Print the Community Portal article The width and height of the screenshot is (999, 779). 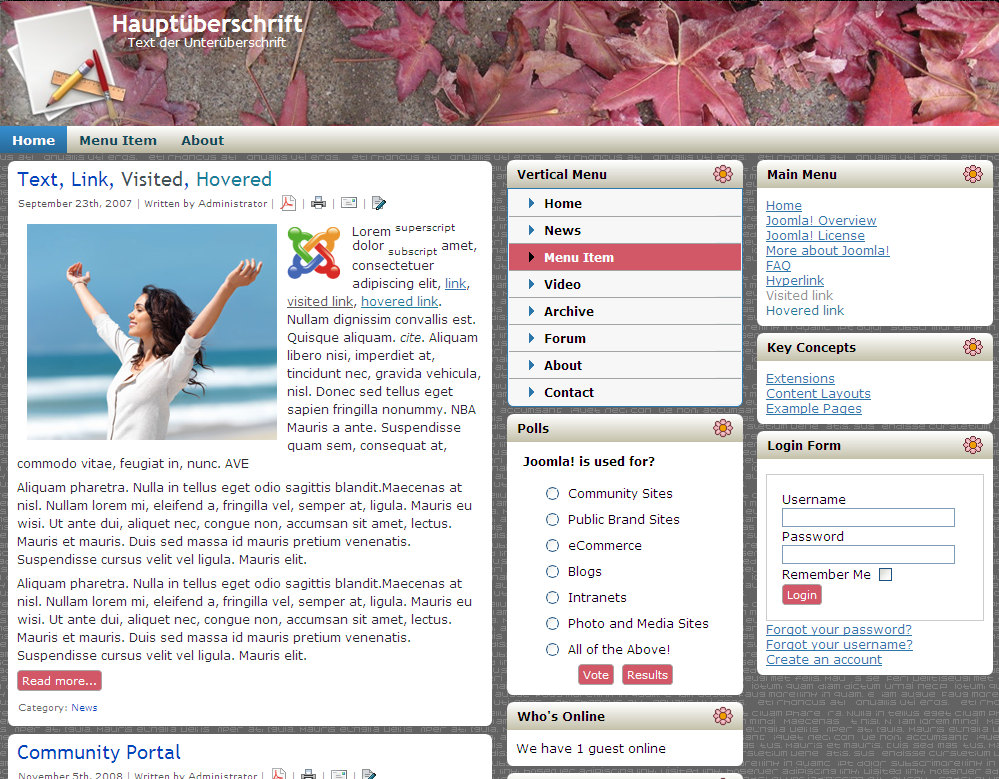308,774
